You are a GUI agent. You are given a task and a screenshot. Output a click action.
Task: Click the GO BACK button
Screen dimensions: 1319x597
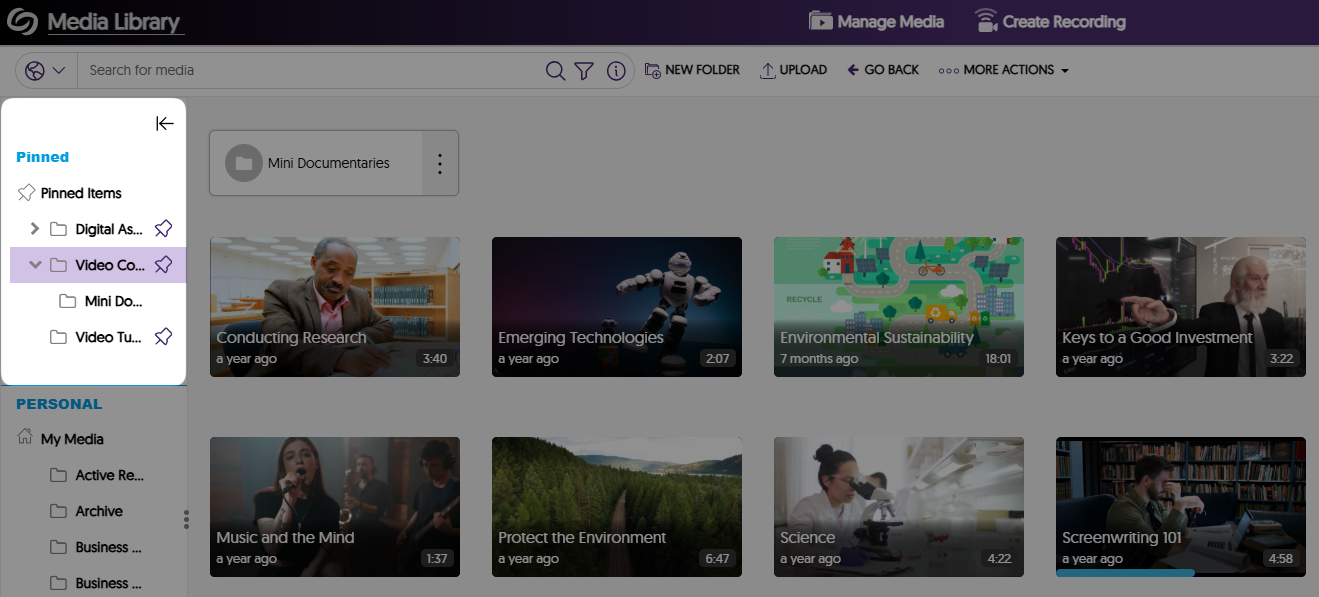coord(883,70)
